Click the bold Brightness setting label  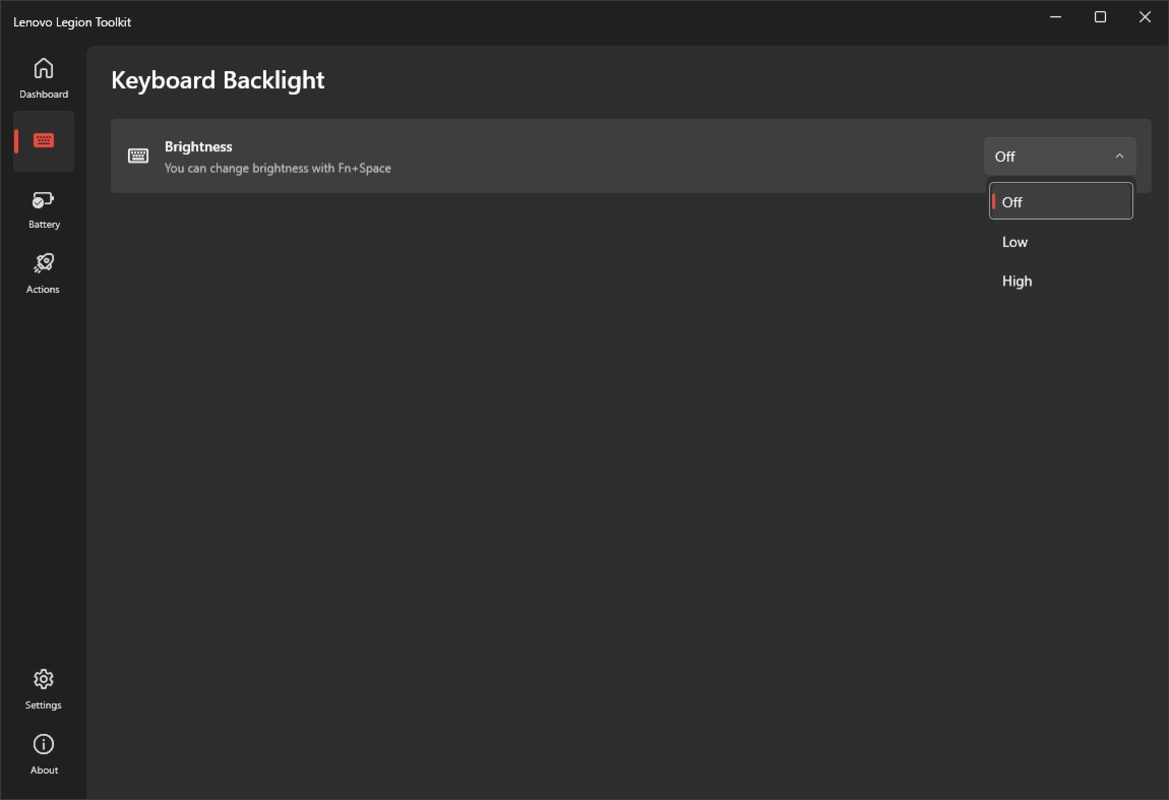pos(198,147)
